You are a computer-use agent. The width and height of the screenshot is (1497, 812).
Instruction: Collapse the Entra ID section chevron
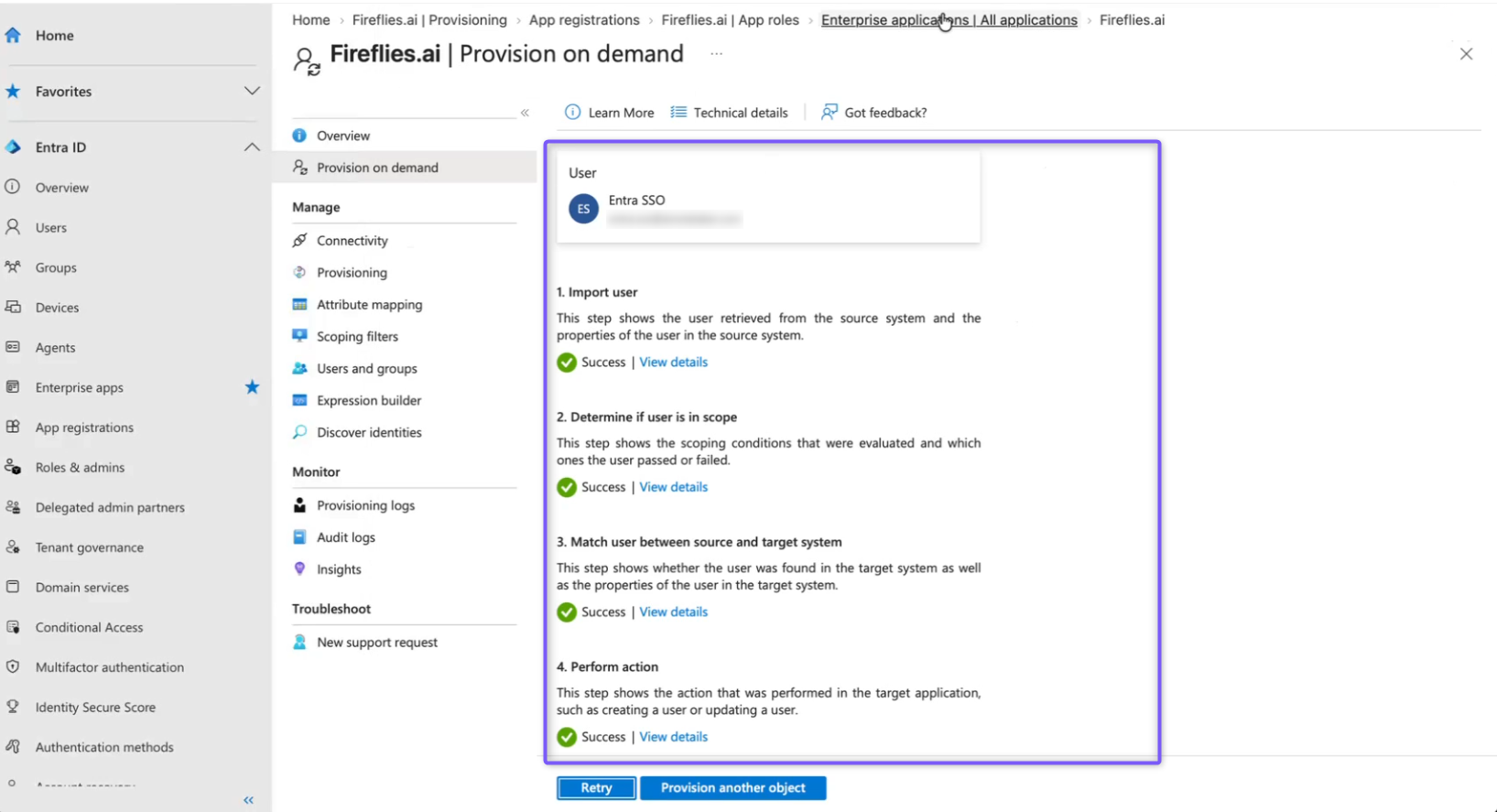[252, 147]
